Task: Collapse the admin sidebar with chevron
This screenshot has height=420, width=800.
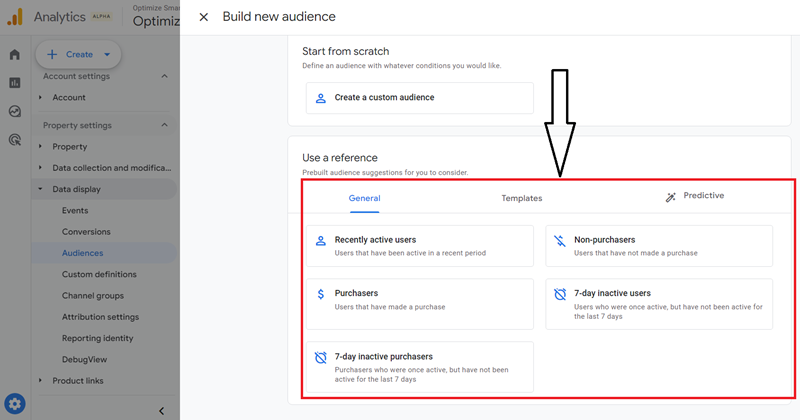Action: pyautogui.click(x=161, y=411)
